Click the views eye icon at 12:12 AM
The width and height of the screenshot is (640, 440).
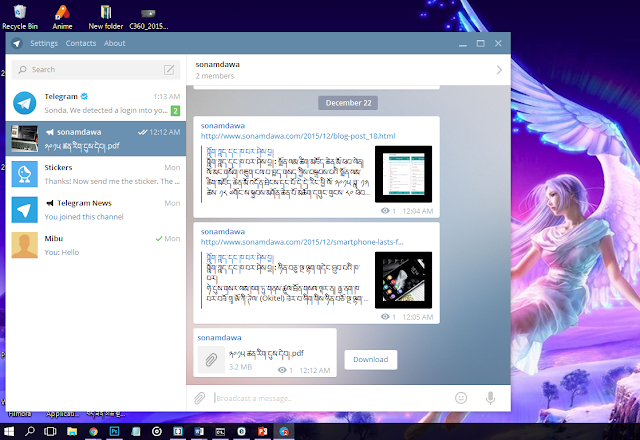click(282, 370)
